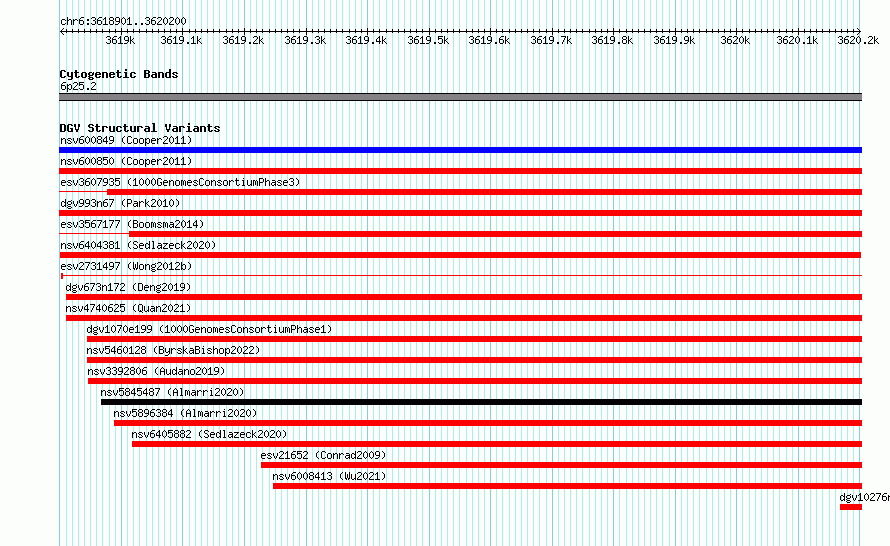Screen dimensions: 890x546
Task: Click the 3619.3k ruler tick label
Action: click(305, 40)
